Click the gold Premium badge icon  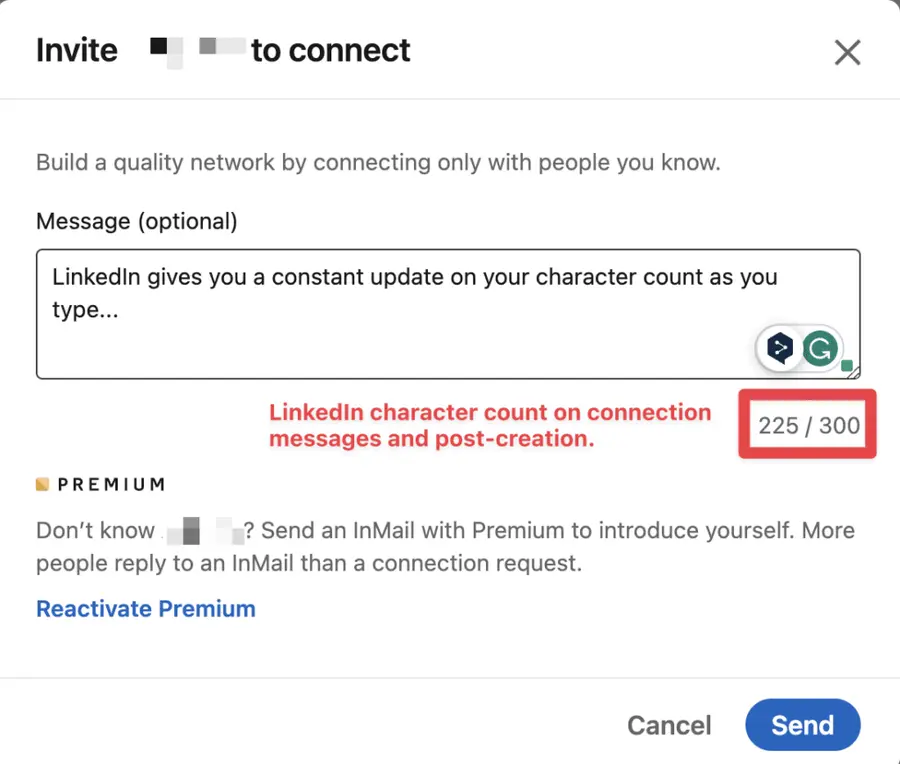44,484
